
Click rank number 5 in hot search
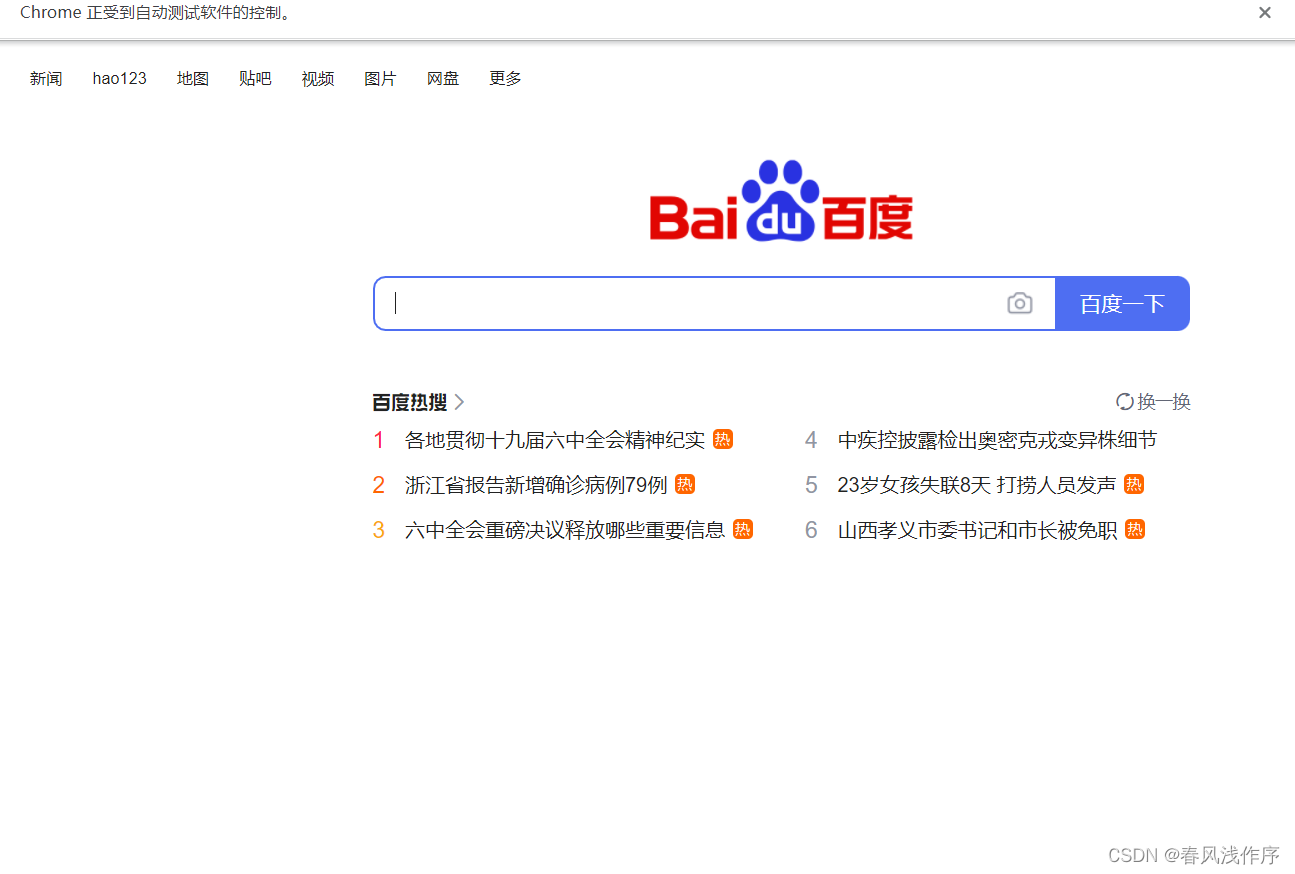pyautogui.click(x=811, y=485)
